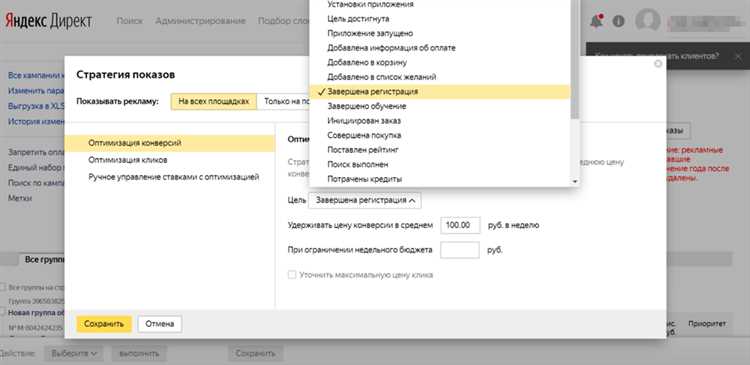The height and width of the screenshot is (365, 750).
Task: Choose Цель достигнута from the list
Action: pos(440,19)
